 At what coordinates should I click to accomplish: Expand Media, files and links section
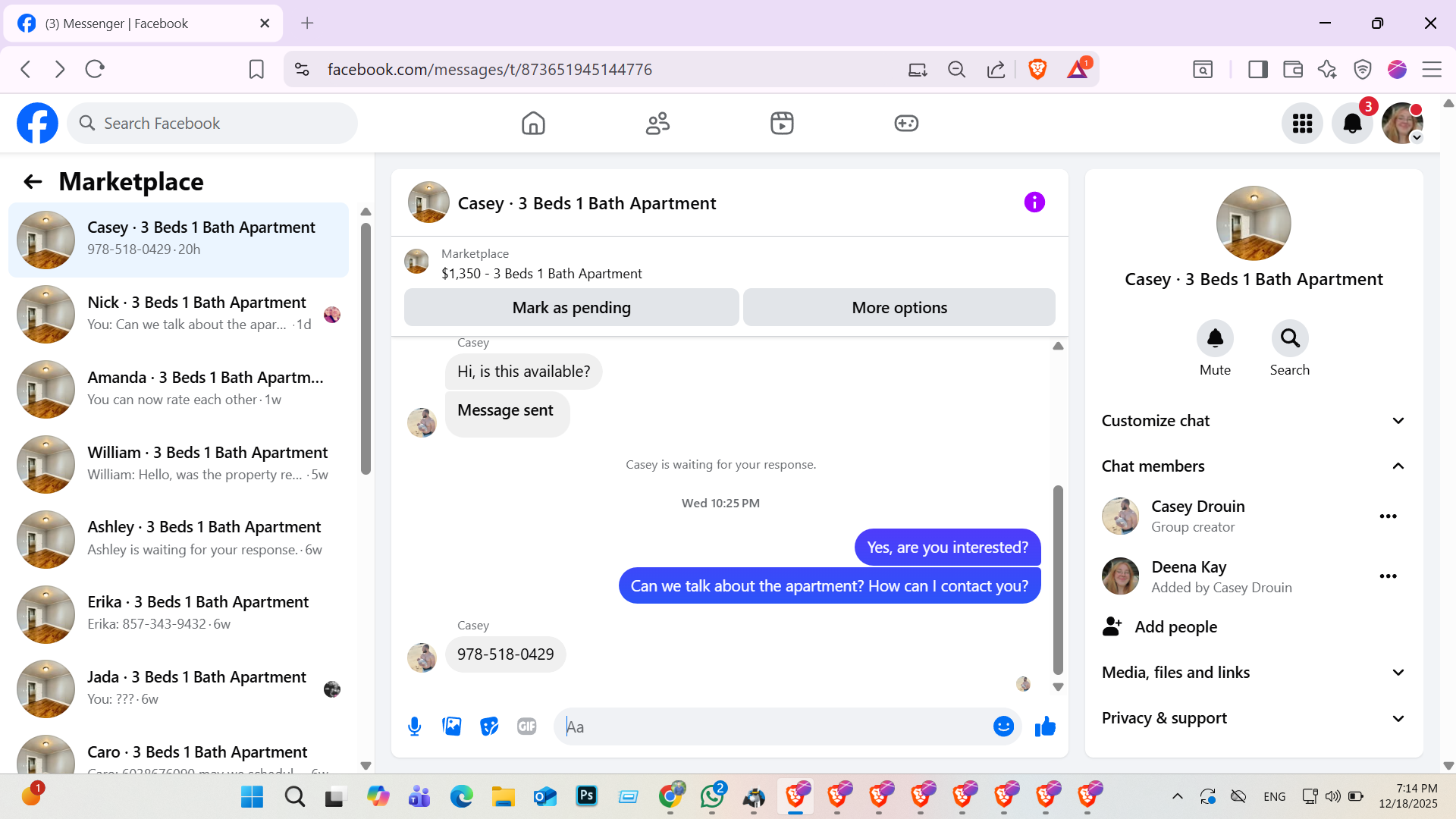[x=1254, y=673]
